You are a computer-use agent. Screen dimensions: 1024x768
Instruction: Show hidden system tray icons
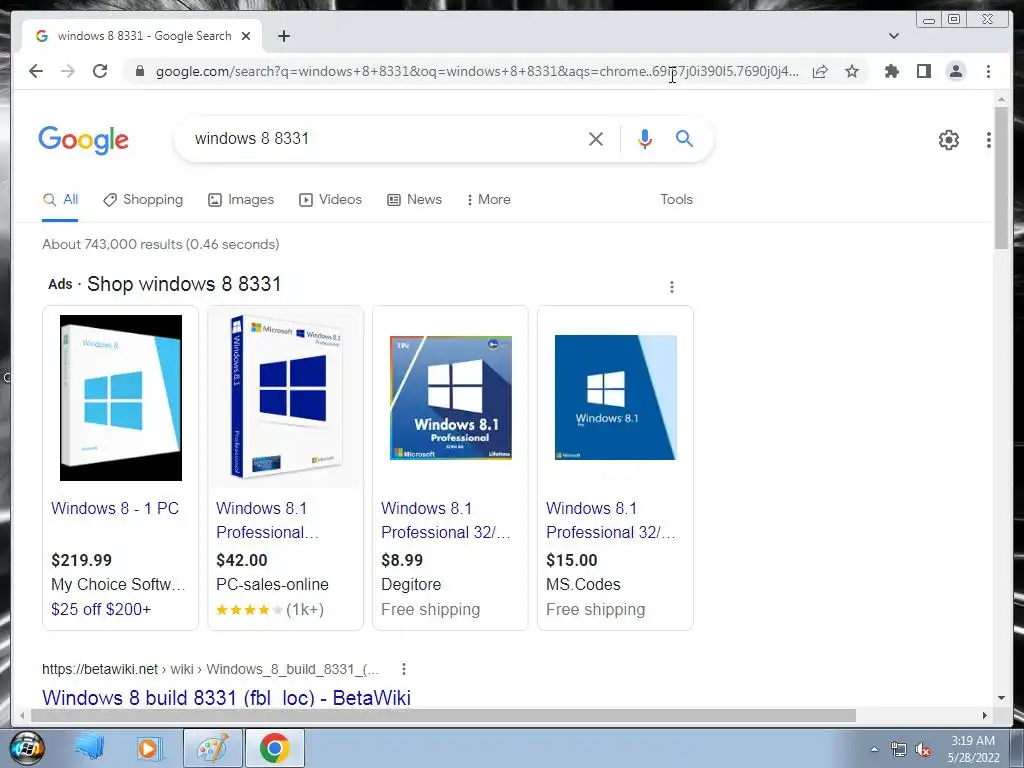point(874,749)
